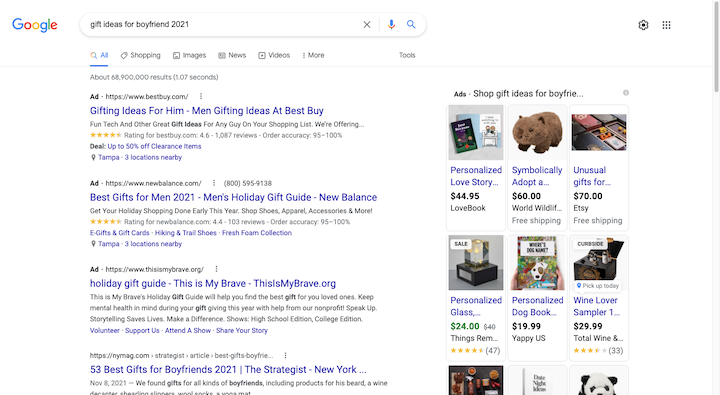Screen dimensions: 720x395
Task: Switch to the Shopping tab
Action: pos(141,55)
